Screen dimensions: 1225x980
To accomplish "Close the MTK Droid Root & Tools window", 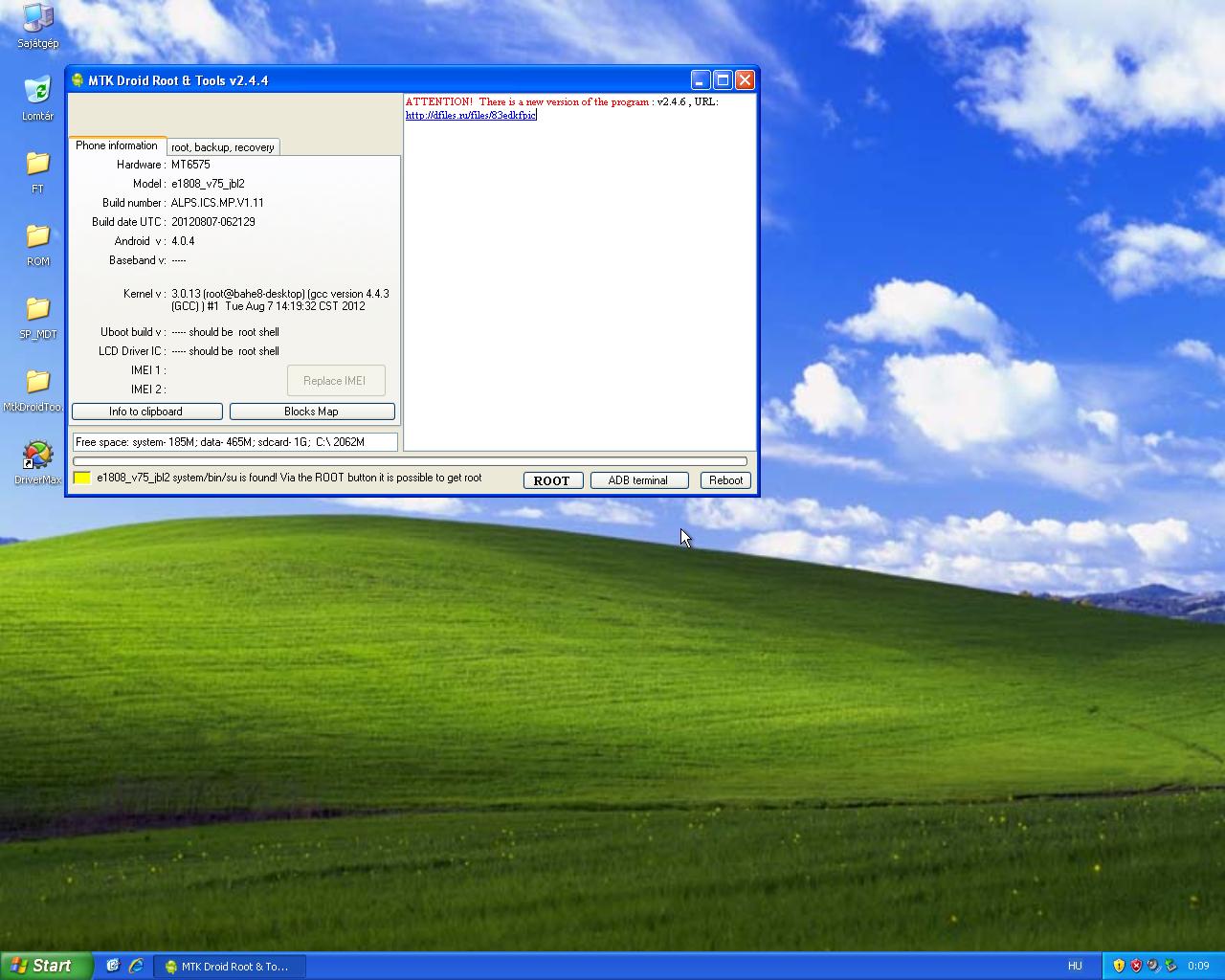I will [745, 80].
